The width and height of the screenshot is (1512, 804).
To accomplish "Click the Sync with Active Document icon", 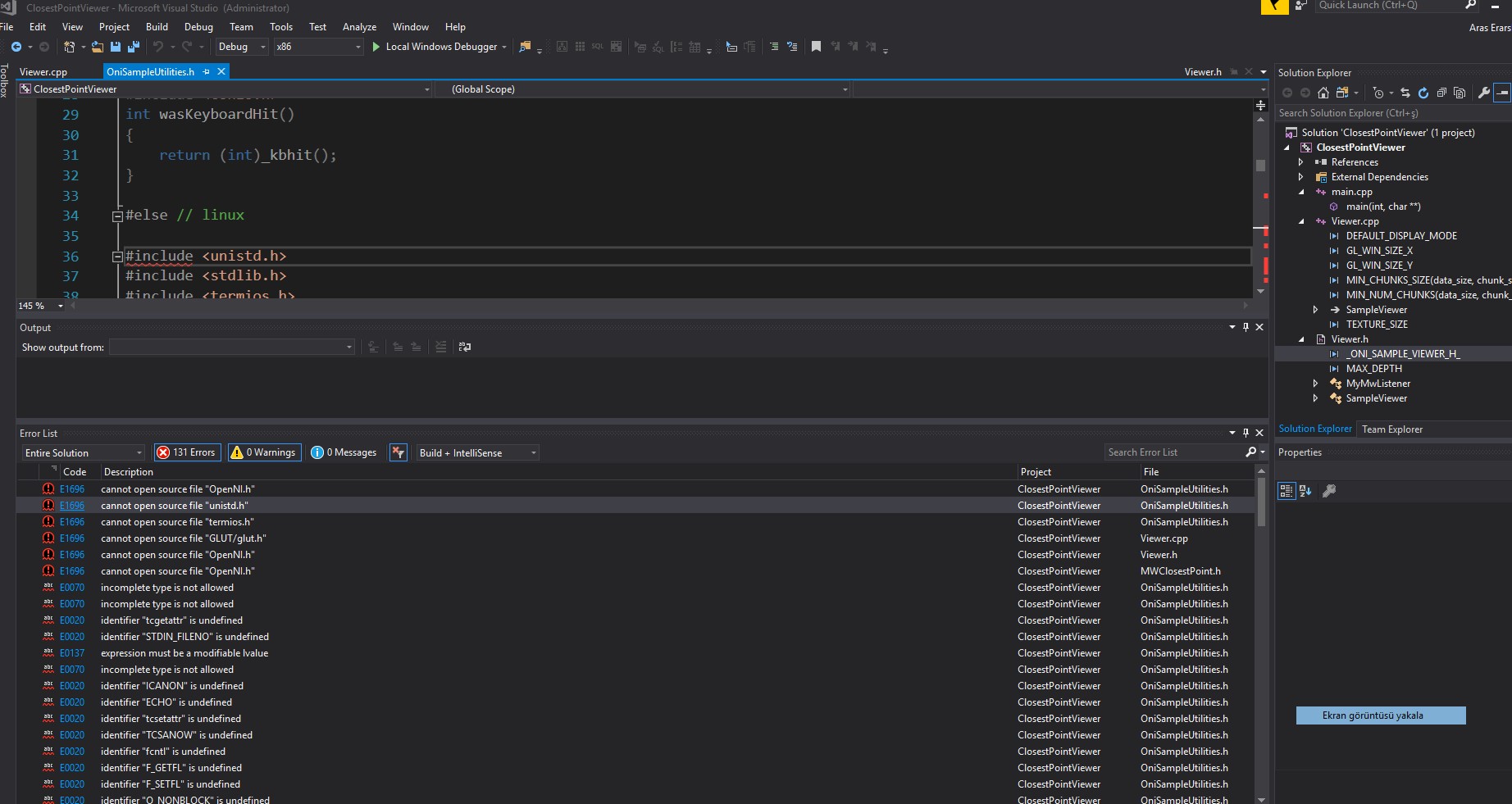I will pos(1405,93).
